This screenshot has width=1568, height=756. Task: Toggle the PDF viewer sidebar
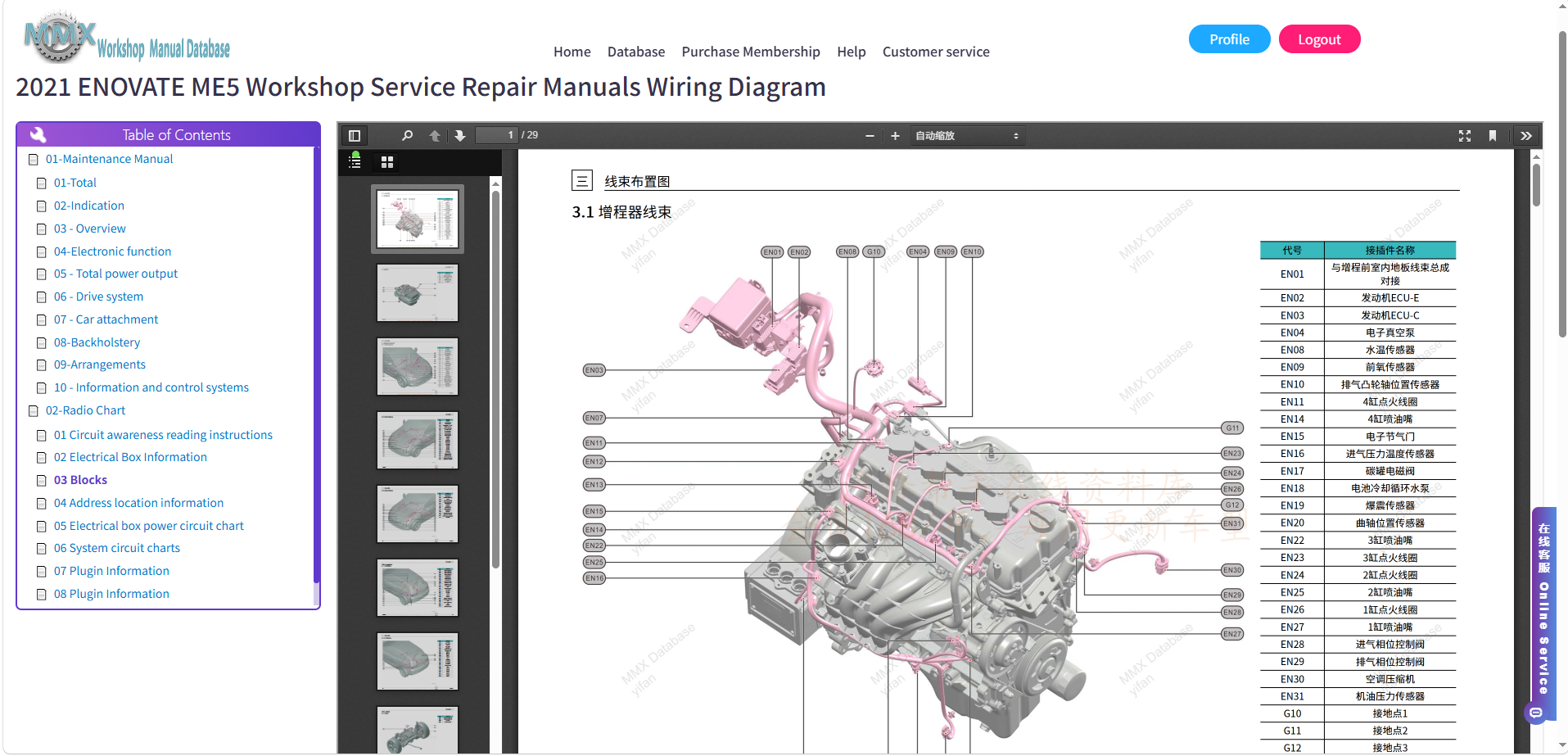(x=355, y=136)
